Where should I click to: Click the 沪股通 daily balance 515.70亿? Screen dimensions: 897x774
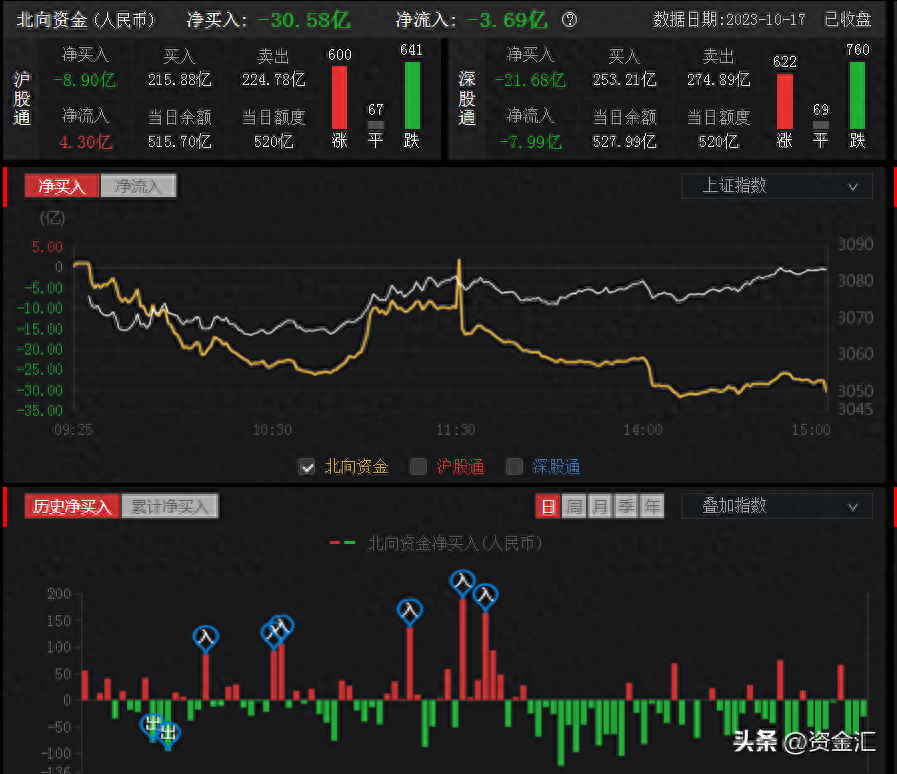pos(180,142)
